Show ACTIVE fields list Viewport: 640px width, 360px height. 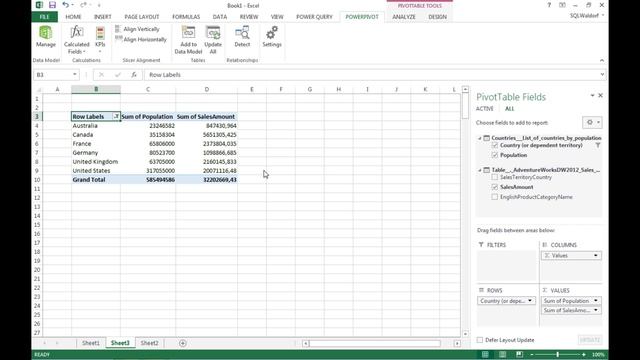(484, 109)
